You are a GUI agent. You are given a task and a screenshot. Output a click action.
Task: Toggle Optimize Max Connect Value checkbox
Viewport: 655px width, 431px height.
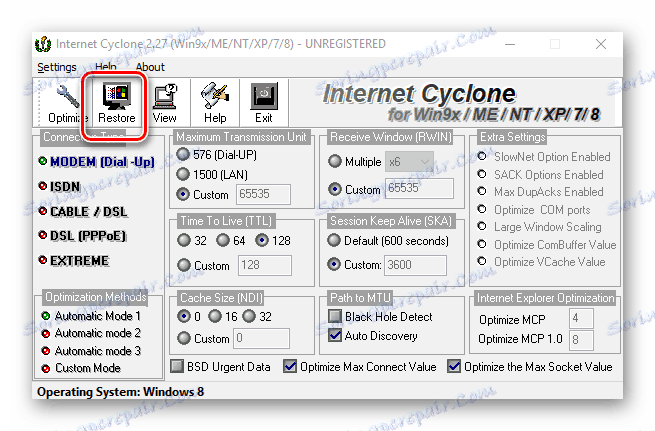coord(290,366)
